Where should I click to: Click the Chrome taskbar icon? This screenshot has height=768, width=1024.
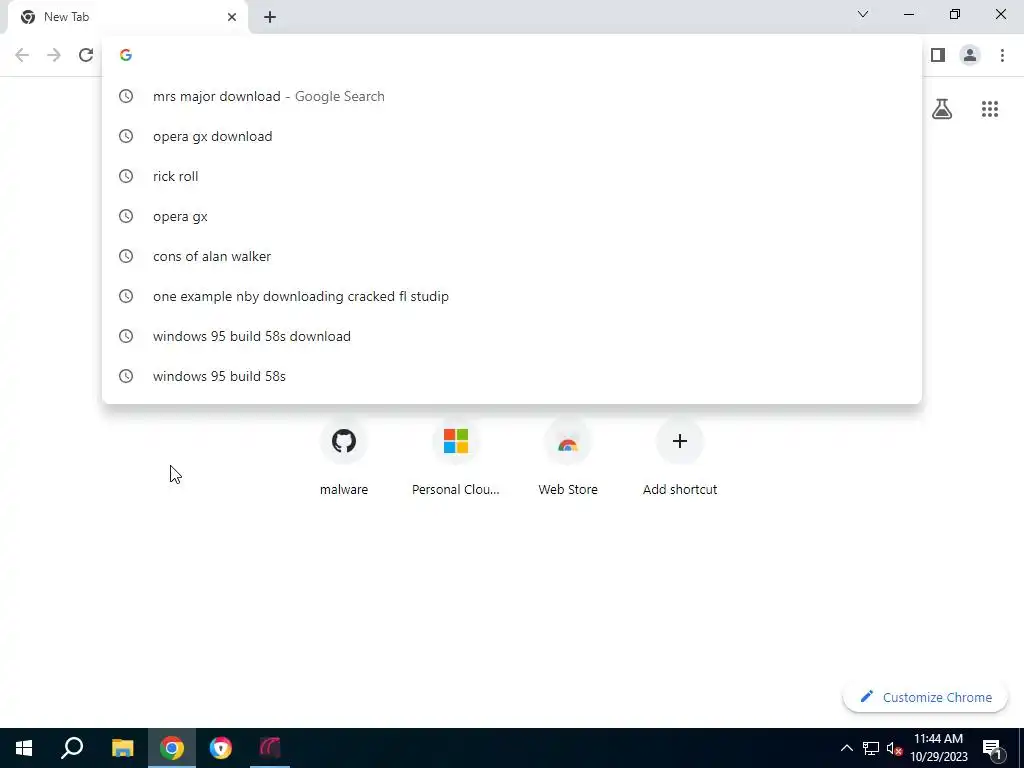coord(172,748)
